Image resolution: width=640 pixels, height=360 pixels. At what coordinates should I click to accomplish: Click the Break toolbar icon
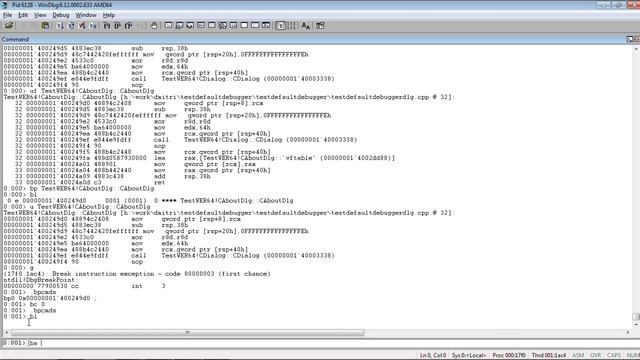tap(93, 26)
